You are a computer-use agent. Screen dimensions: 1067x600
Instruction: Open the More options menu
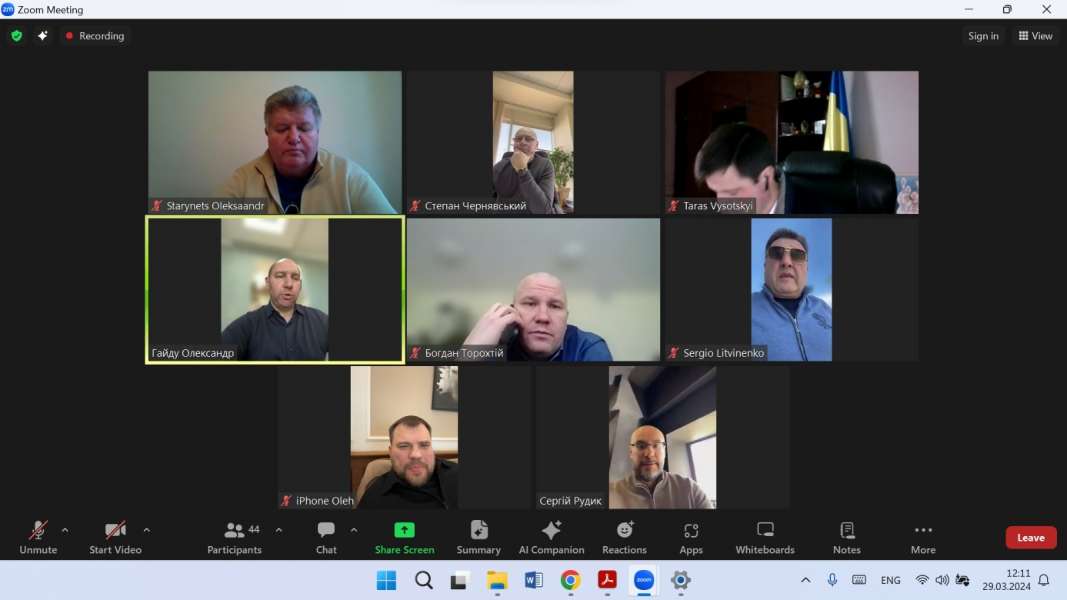922,537
